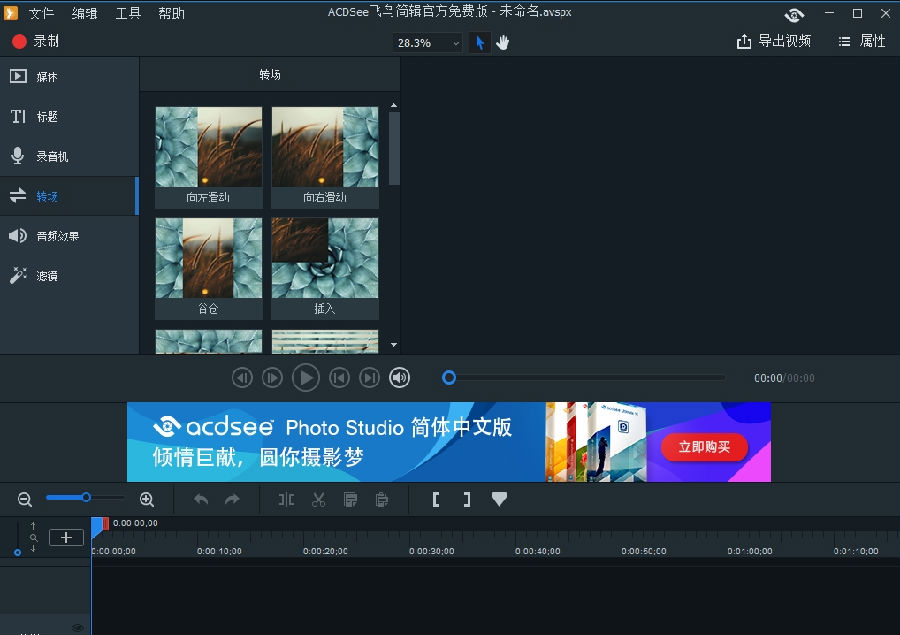Image resolution: width=900 pixels, height=635 pixels.
Task: Add a marker with the flag icon
Action: click(499, 499)
